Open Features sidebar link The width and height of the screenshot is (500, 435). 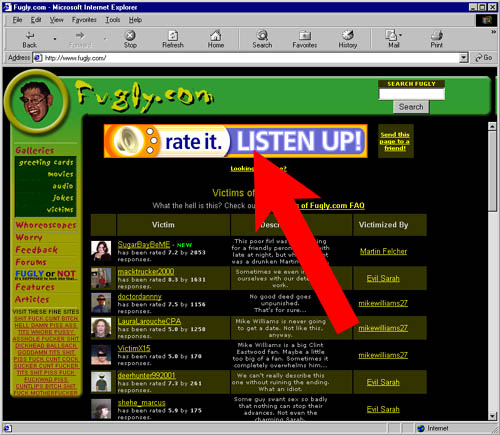(35, 287)
